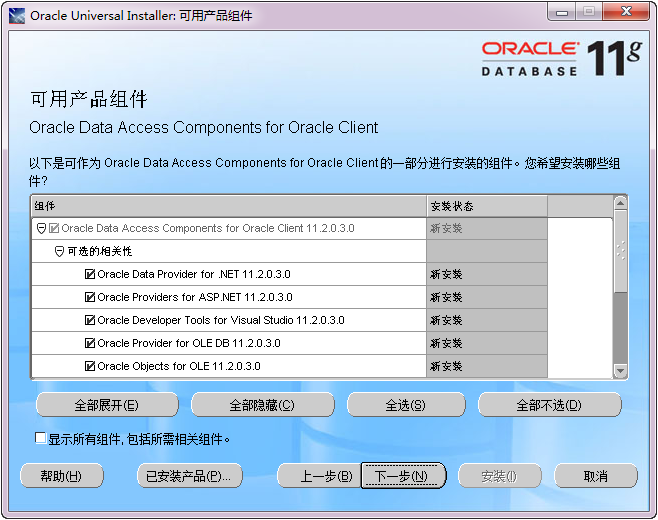Uncheck Oracle Objects for OLE 11.2.0.3.0
The width and height of the screenshot is (658, 520).
(90, 366)
